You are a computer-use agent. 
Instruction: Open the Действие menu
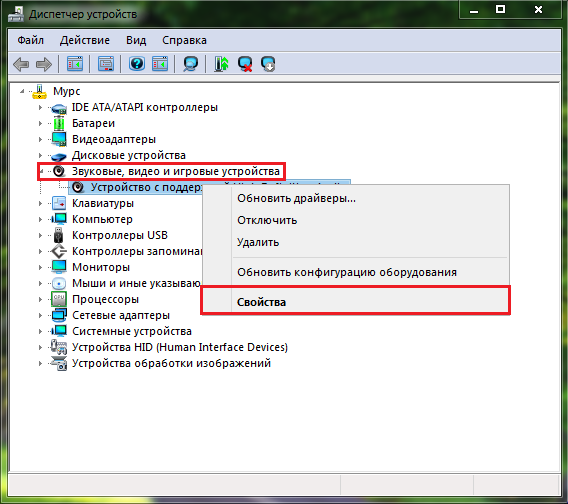click(85, 40)
